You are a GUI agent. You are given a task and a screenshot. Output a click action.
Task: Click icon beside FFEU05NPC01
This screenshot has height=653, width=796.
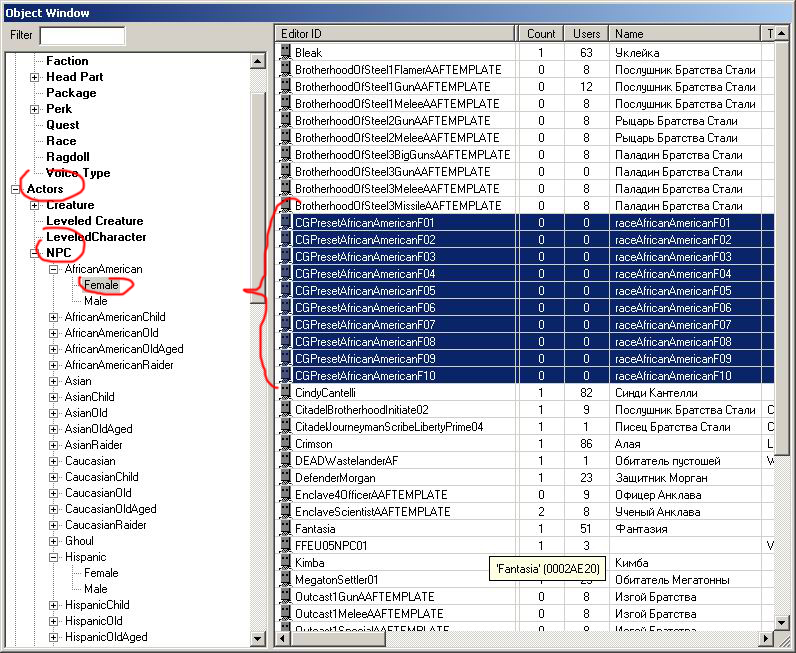click(x=286, y=546)
